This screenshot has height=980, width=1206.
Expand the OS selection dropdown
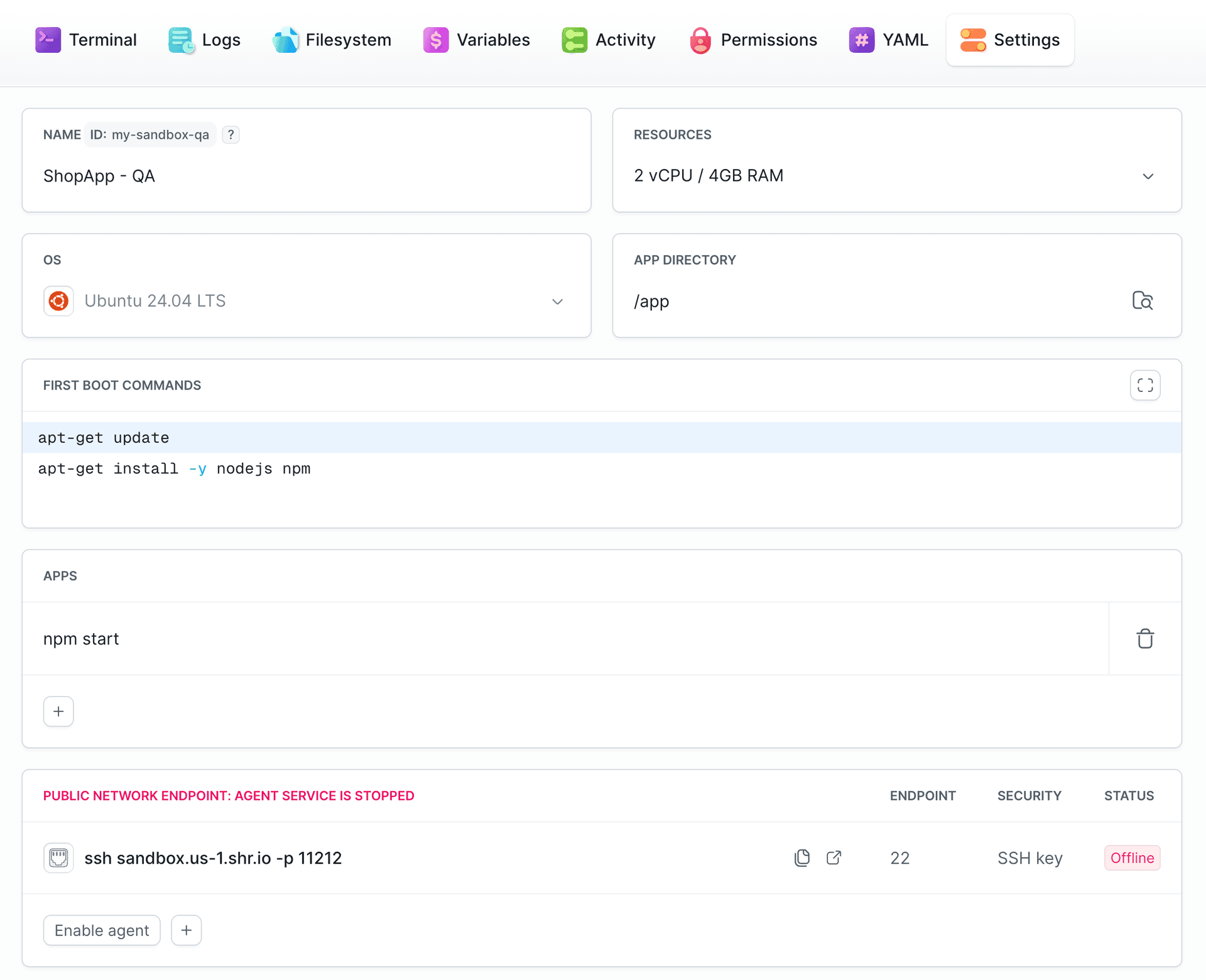pos(557,302)
